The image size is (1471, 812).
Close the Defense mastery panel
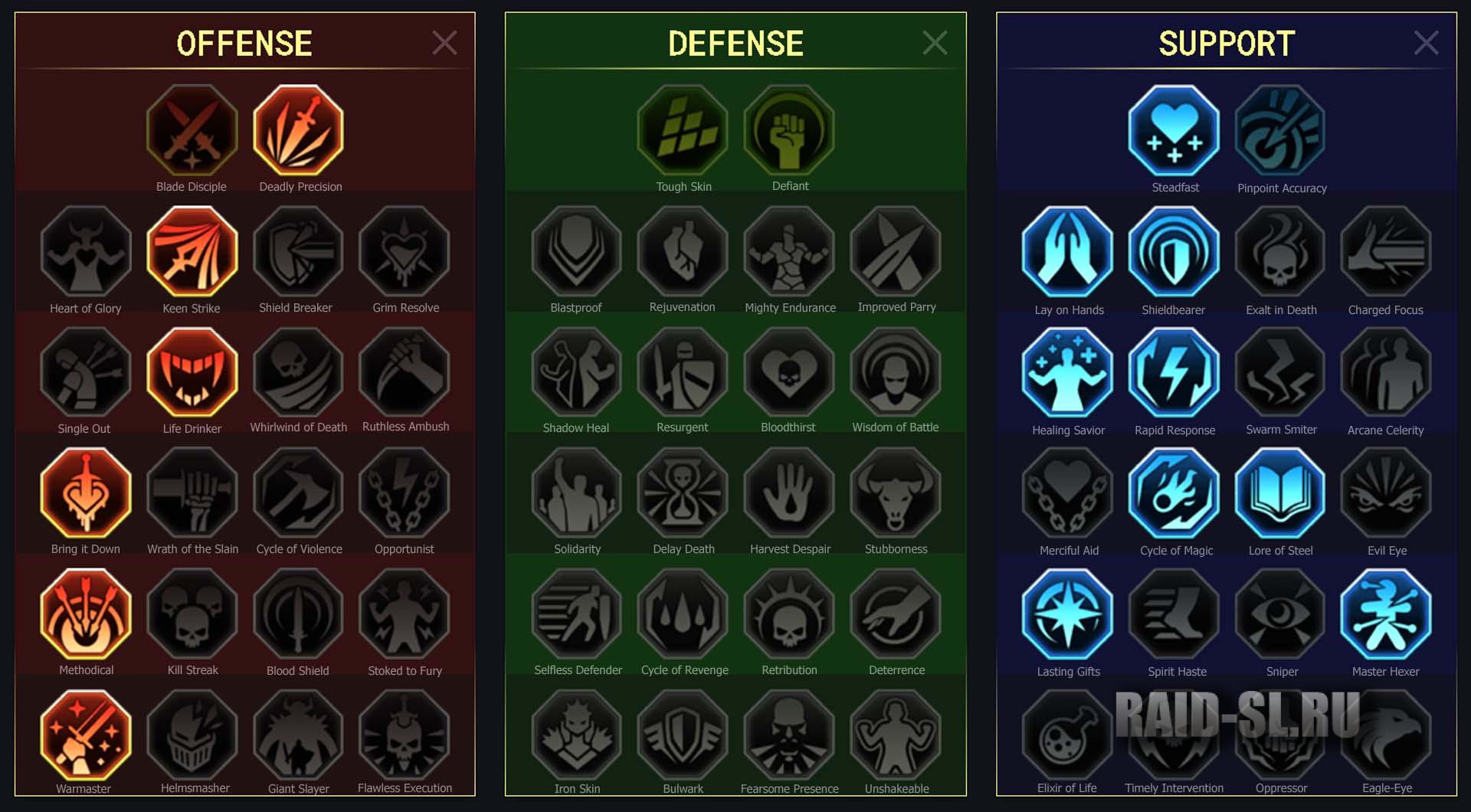(x=935, y=43)
